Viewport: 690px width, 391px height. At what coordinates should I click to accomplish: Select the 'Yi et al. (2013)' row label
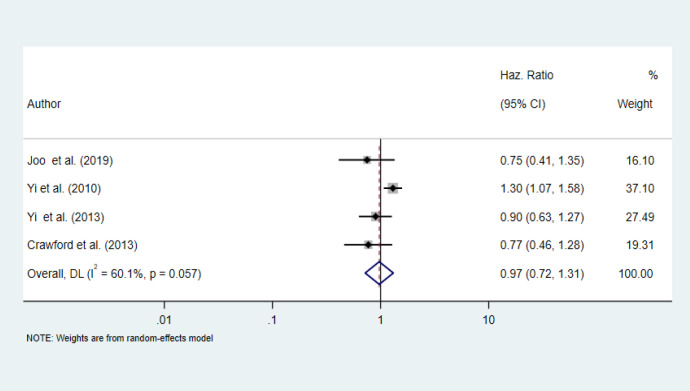click(x=66, y=217)
